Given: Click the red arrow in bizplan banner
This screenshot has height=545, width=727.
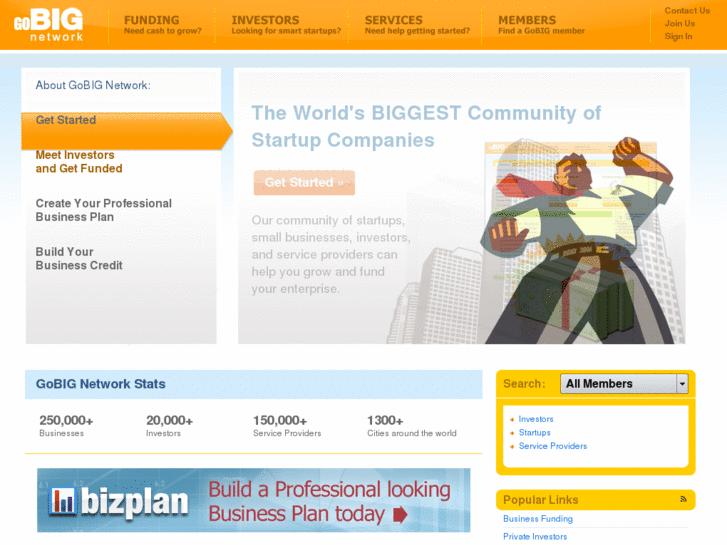Looking at the screenshot, I should coord(400,514).
